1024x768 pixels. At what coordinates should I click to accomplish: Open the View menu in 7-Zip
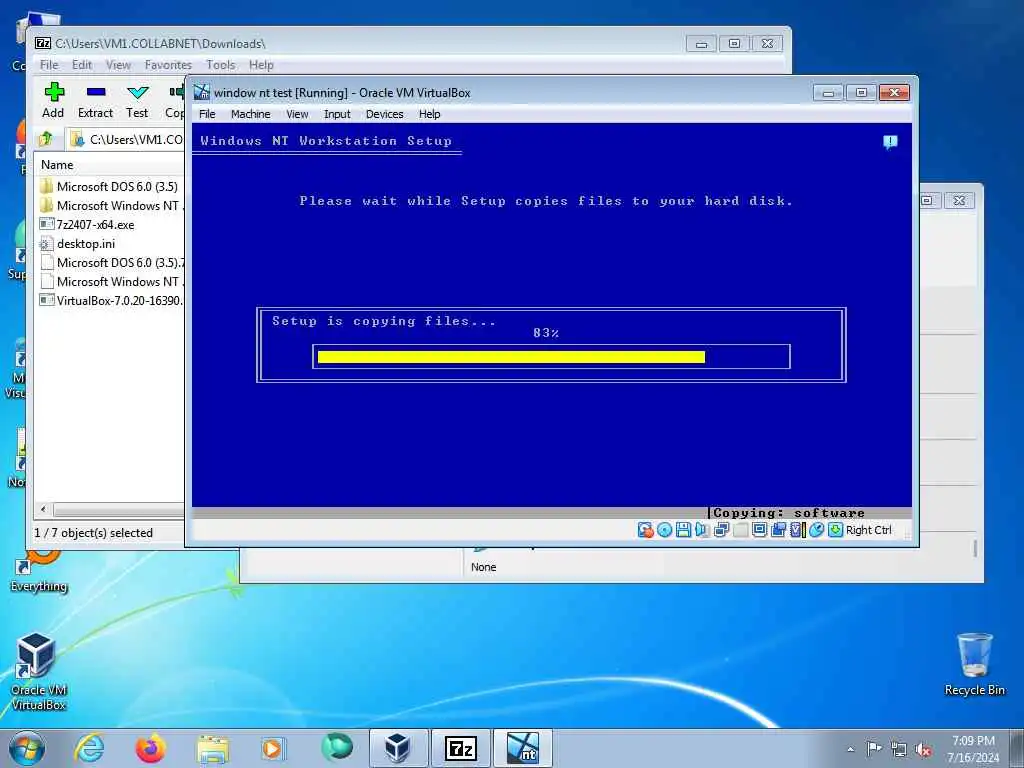[x=118, y=65]
